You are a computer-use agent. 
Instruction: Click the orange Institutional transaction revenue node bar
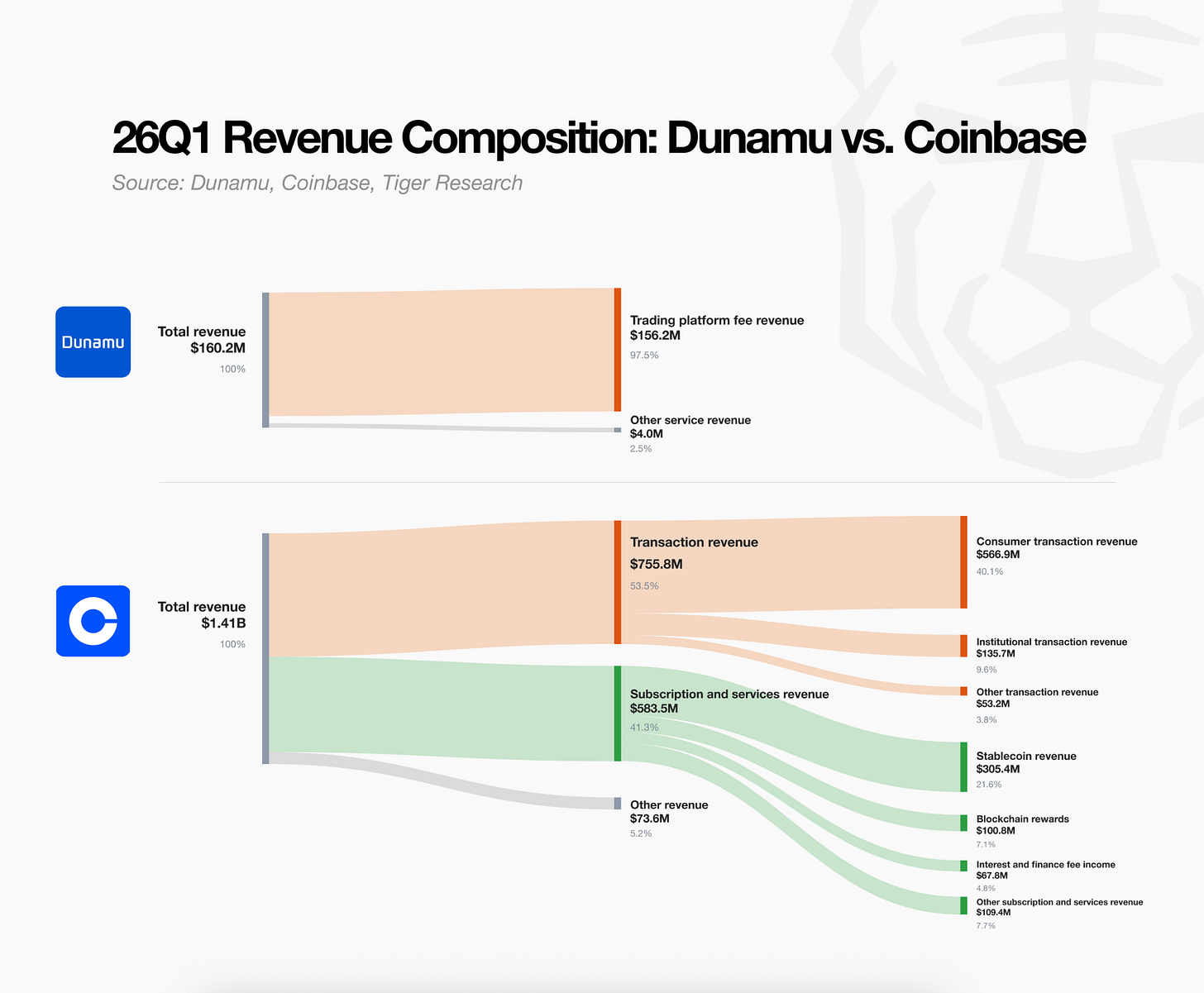pos(963,646)
